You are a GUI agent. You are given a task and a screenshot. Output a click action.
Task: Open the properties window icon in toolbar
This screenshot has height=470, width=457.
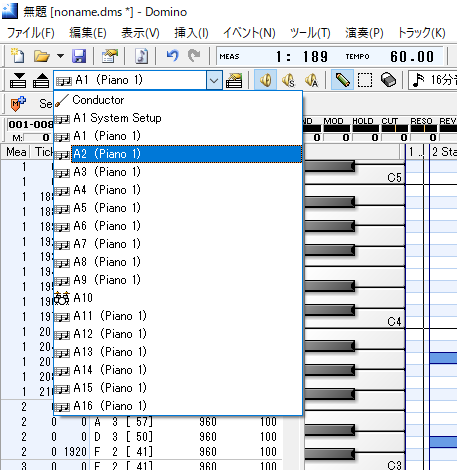click(x=110, y=56)
